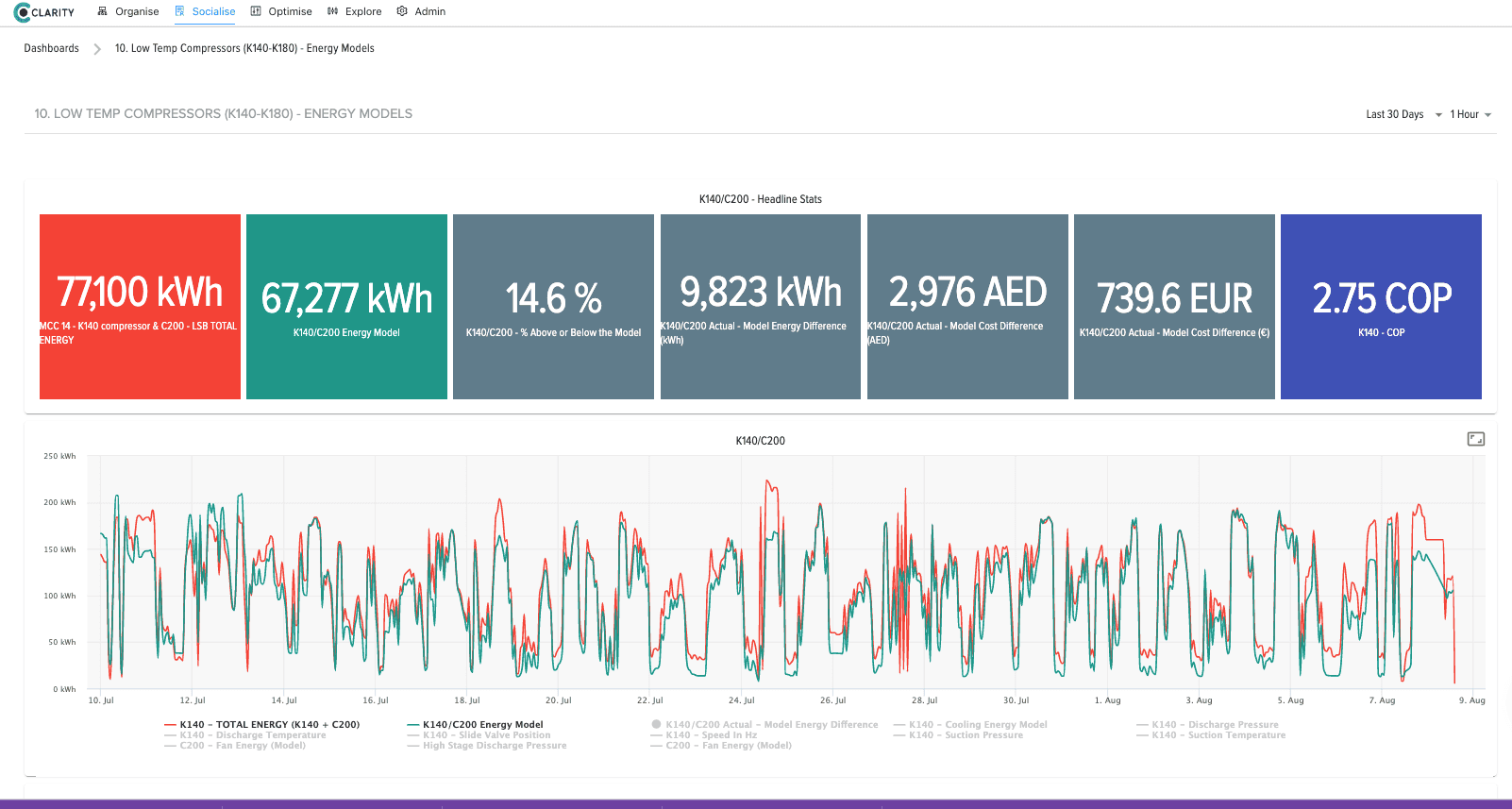Open the Admin menu
The image size is (1512, 809).
click(x=429, y=11)
